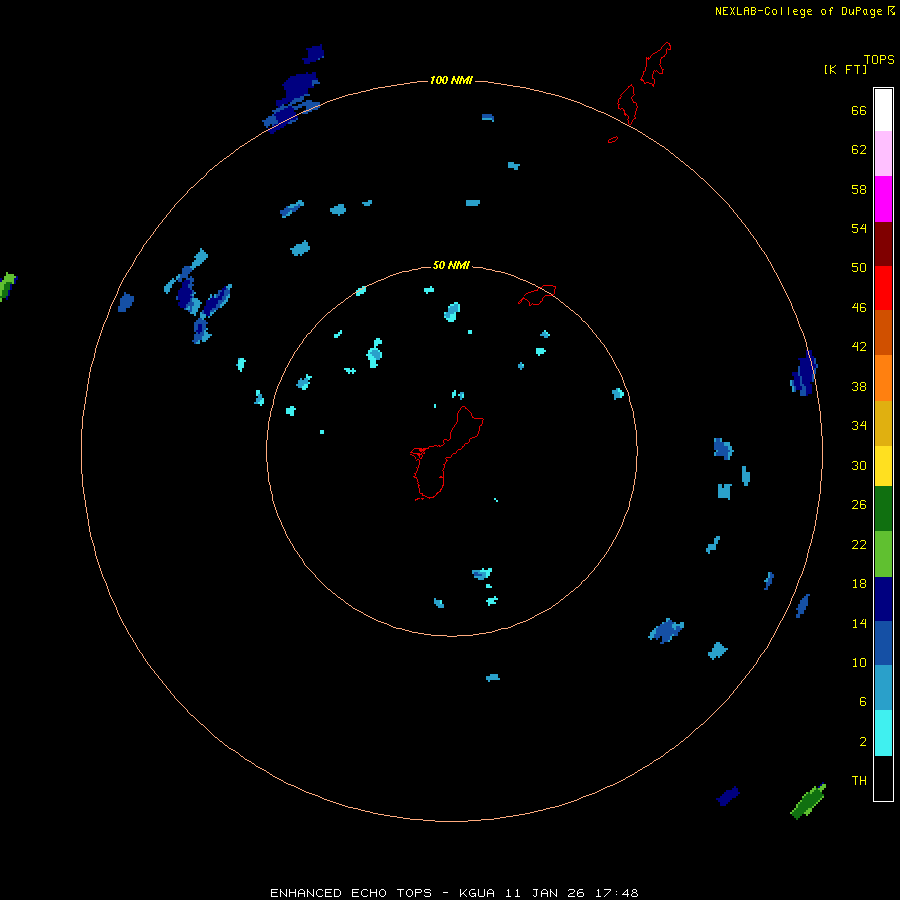Click the TH legend label

(x=859, y=780)
